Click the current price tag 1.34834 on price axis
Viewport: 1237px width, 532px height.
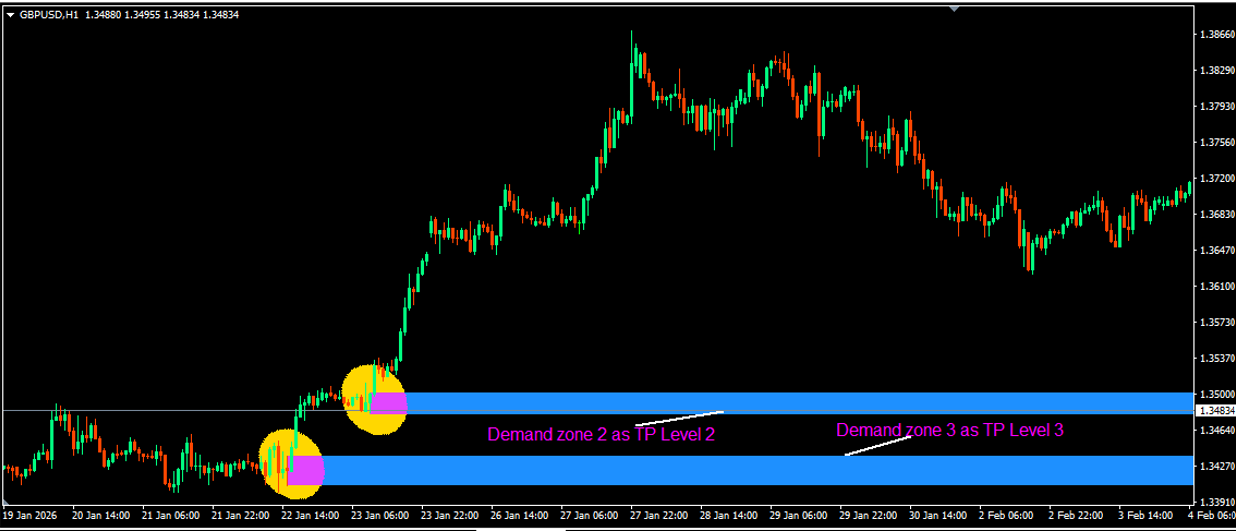(1215, 411)
